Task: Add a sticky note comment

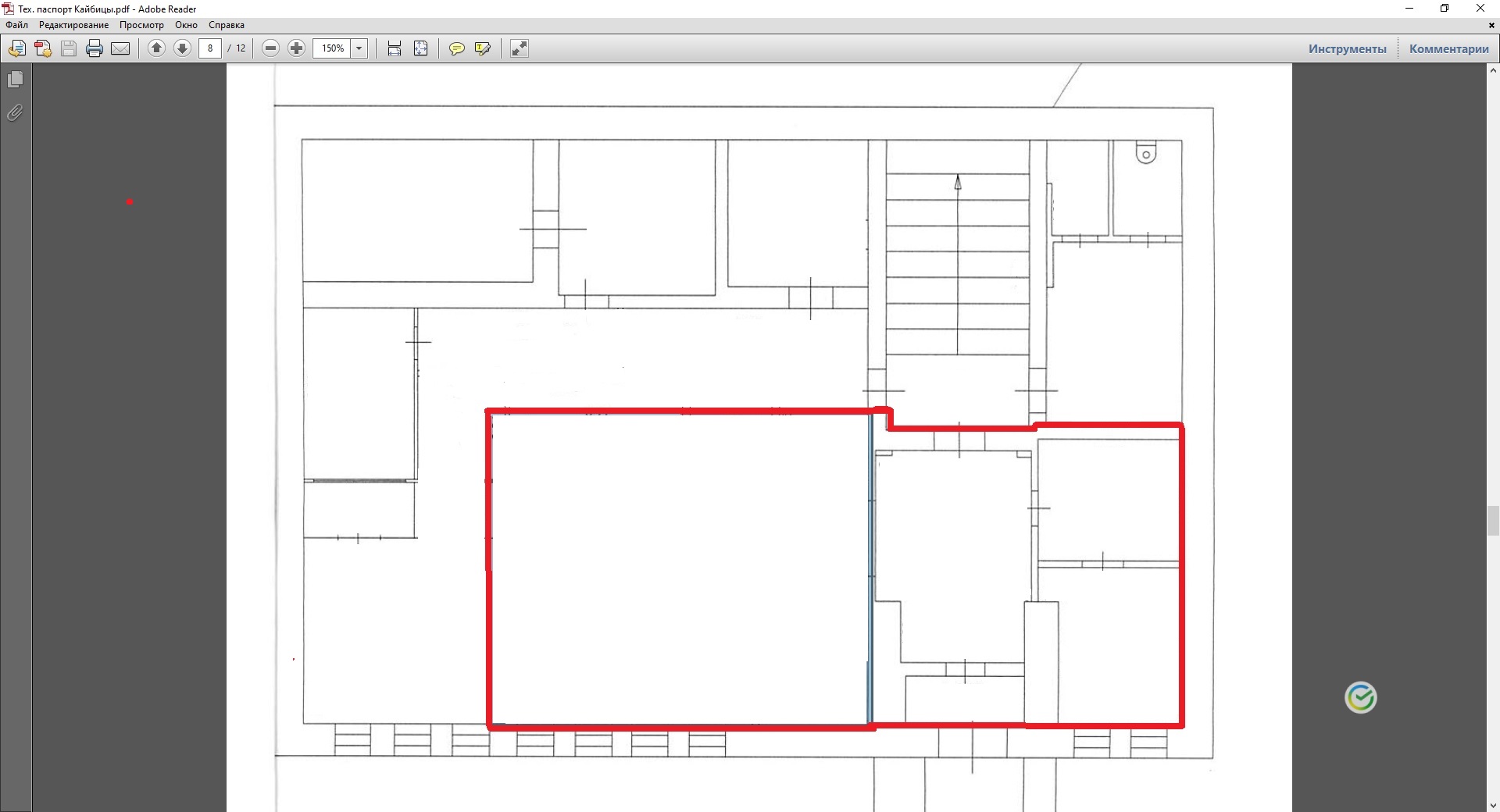Action: coord(457,48)
